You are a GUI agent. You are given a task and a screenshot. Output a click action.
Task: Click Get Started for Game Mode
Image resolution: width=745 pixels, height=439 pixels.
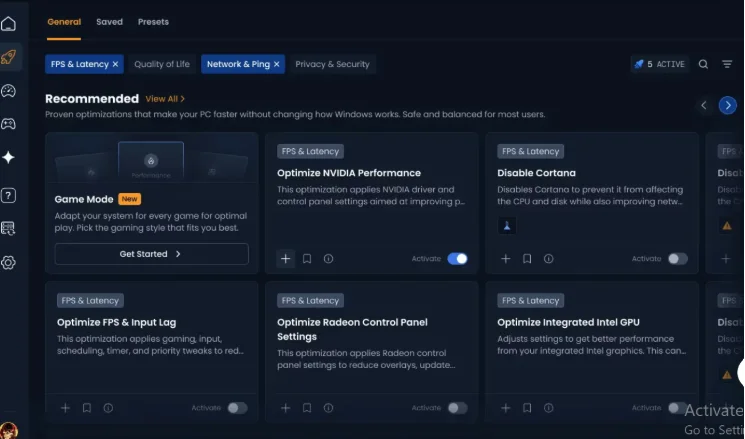(151, 254)
